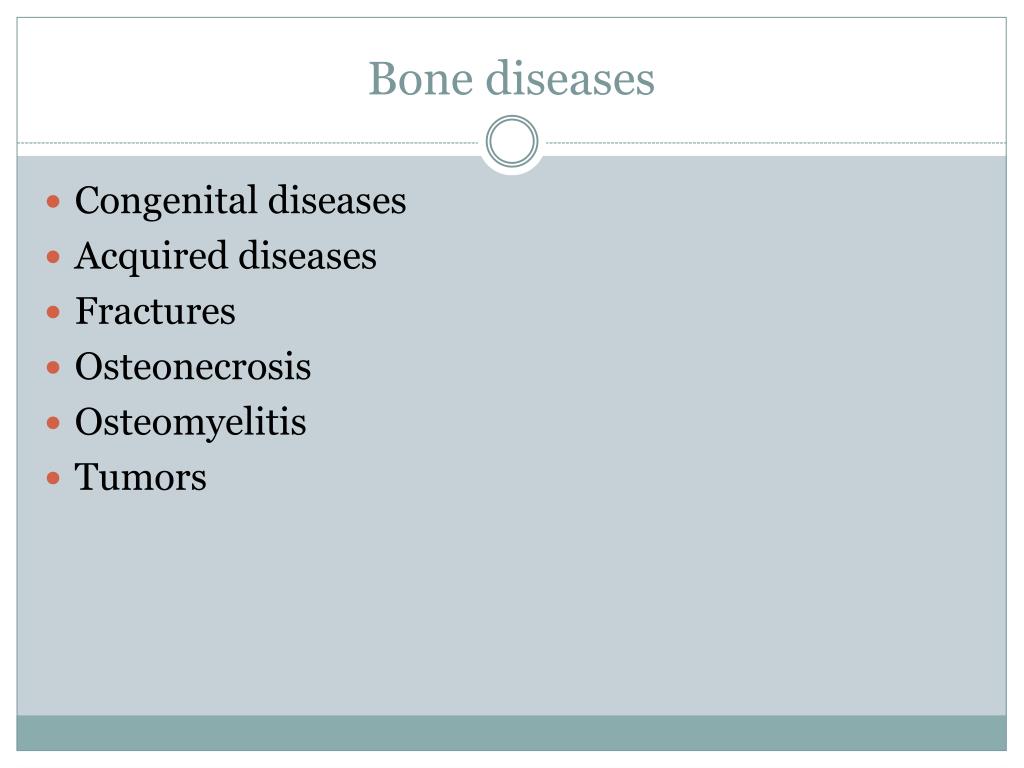Select the "Acquired diseases" text line
Viewport: 1024px width, 768px height.
(x=225, y=256)
